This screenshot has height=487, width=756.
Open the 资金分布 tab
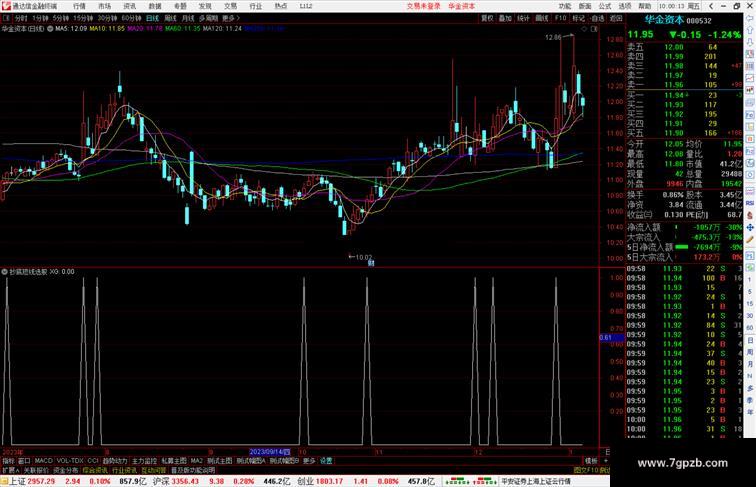pos(66,470)
